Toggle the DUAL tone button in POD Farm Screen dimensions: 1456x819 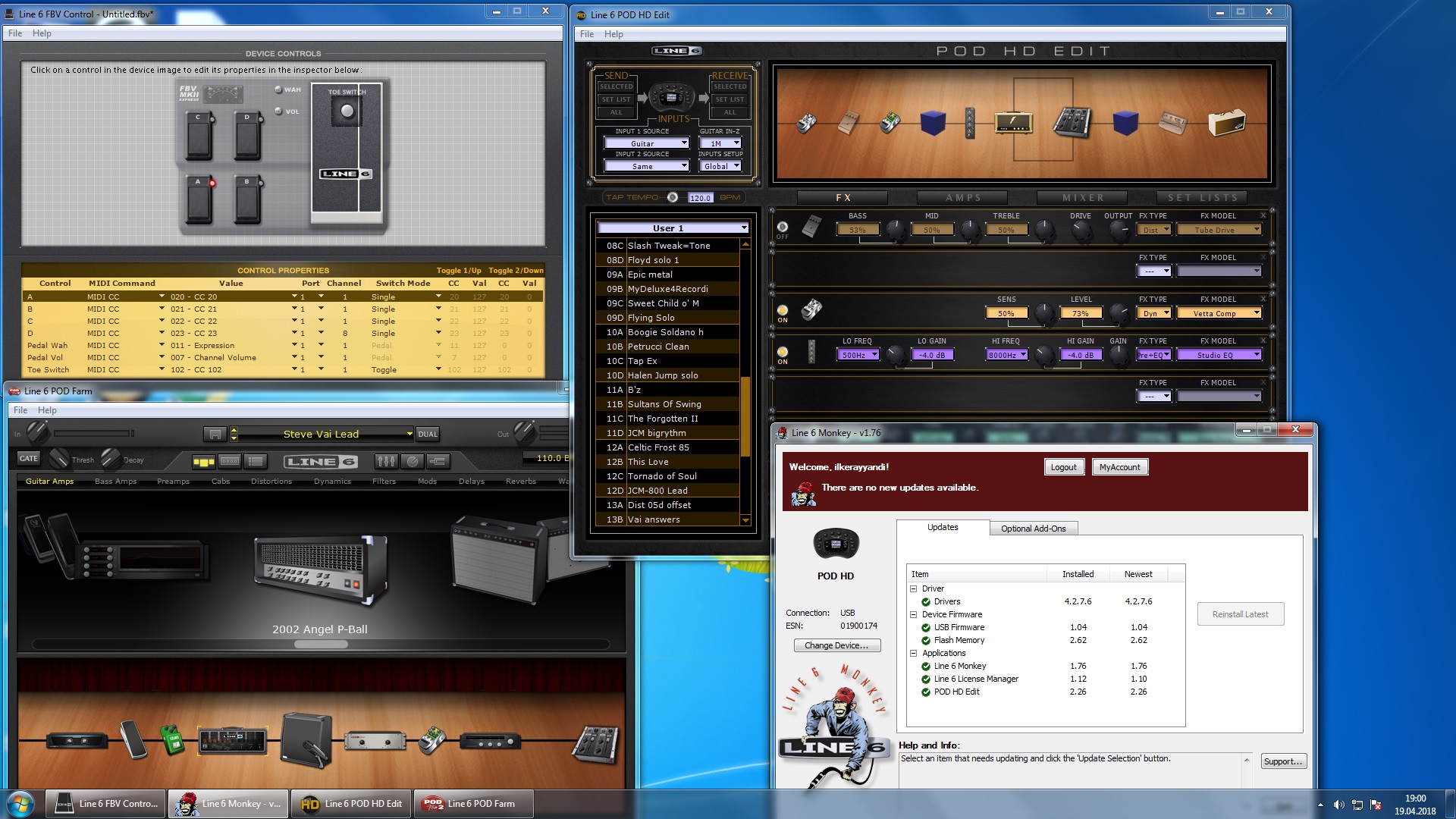click(x=428, y=435)
